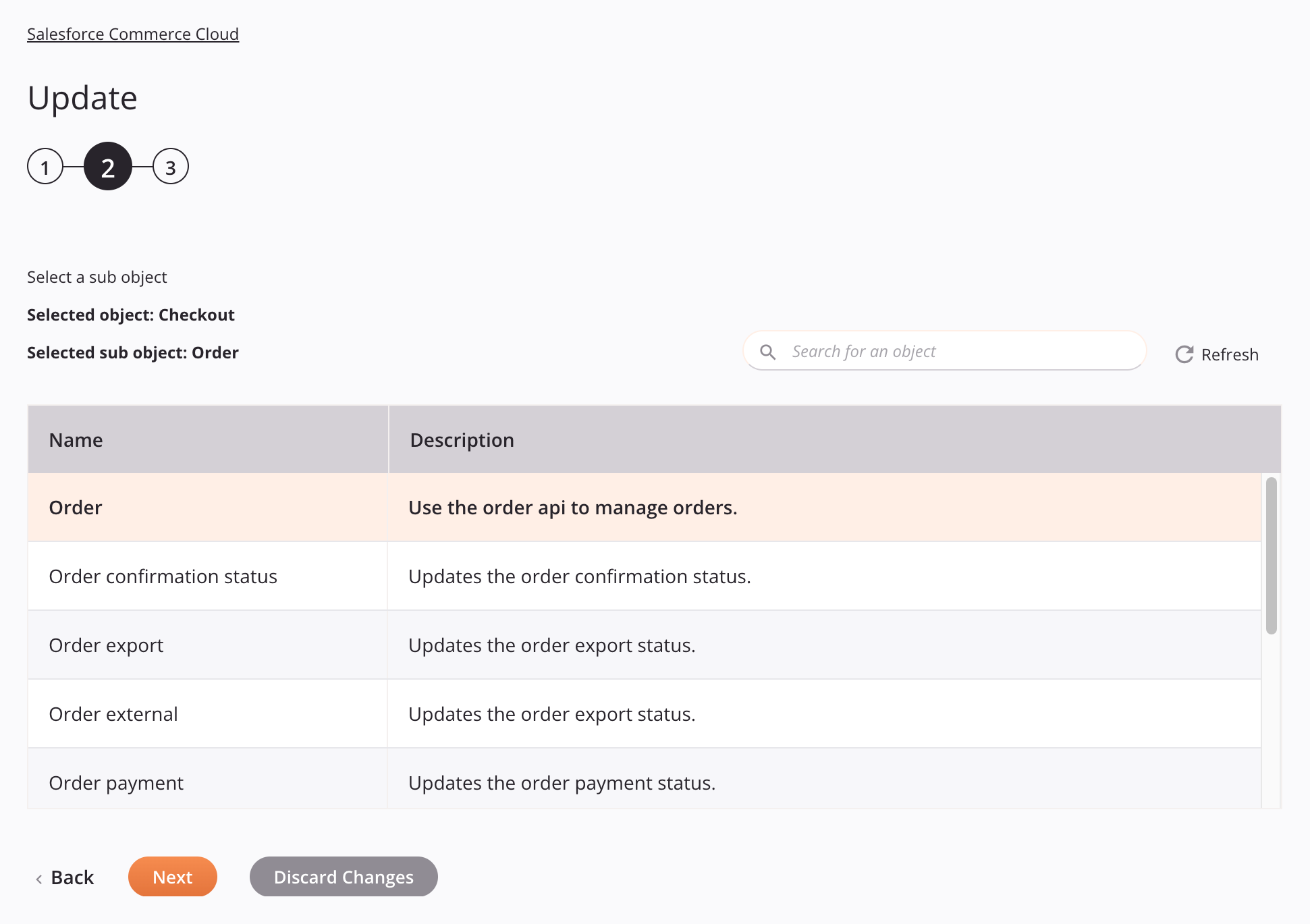
Task: Click step 2 circle in progress indicator
Action: (109, 166)
